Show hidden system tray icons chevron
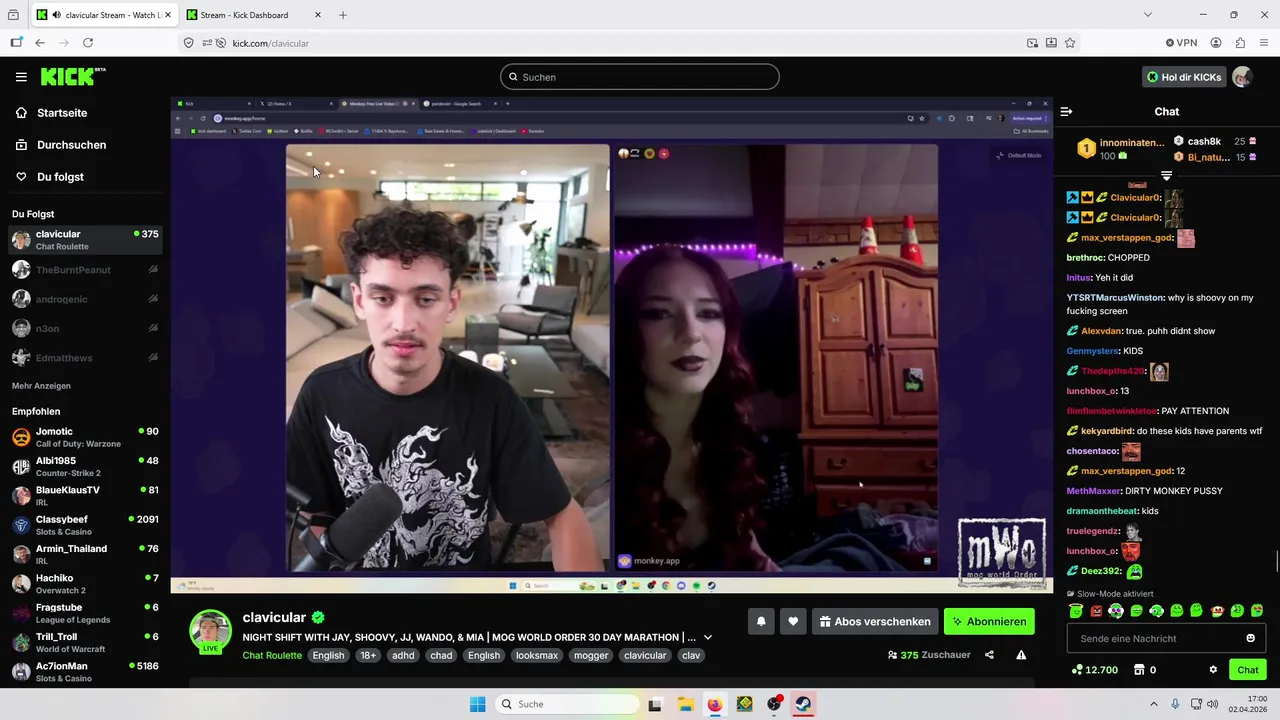This screenshot has height=720, width=1280. [1153, 704]
